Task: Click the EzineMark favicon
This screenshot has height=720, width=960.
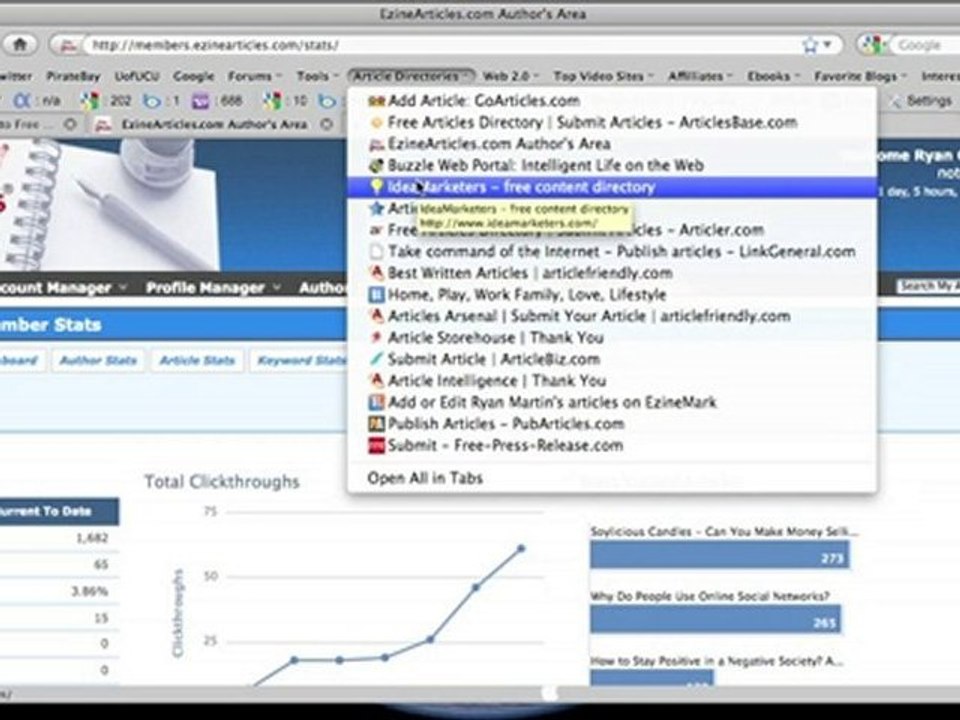Action: (x=377, y=402)
